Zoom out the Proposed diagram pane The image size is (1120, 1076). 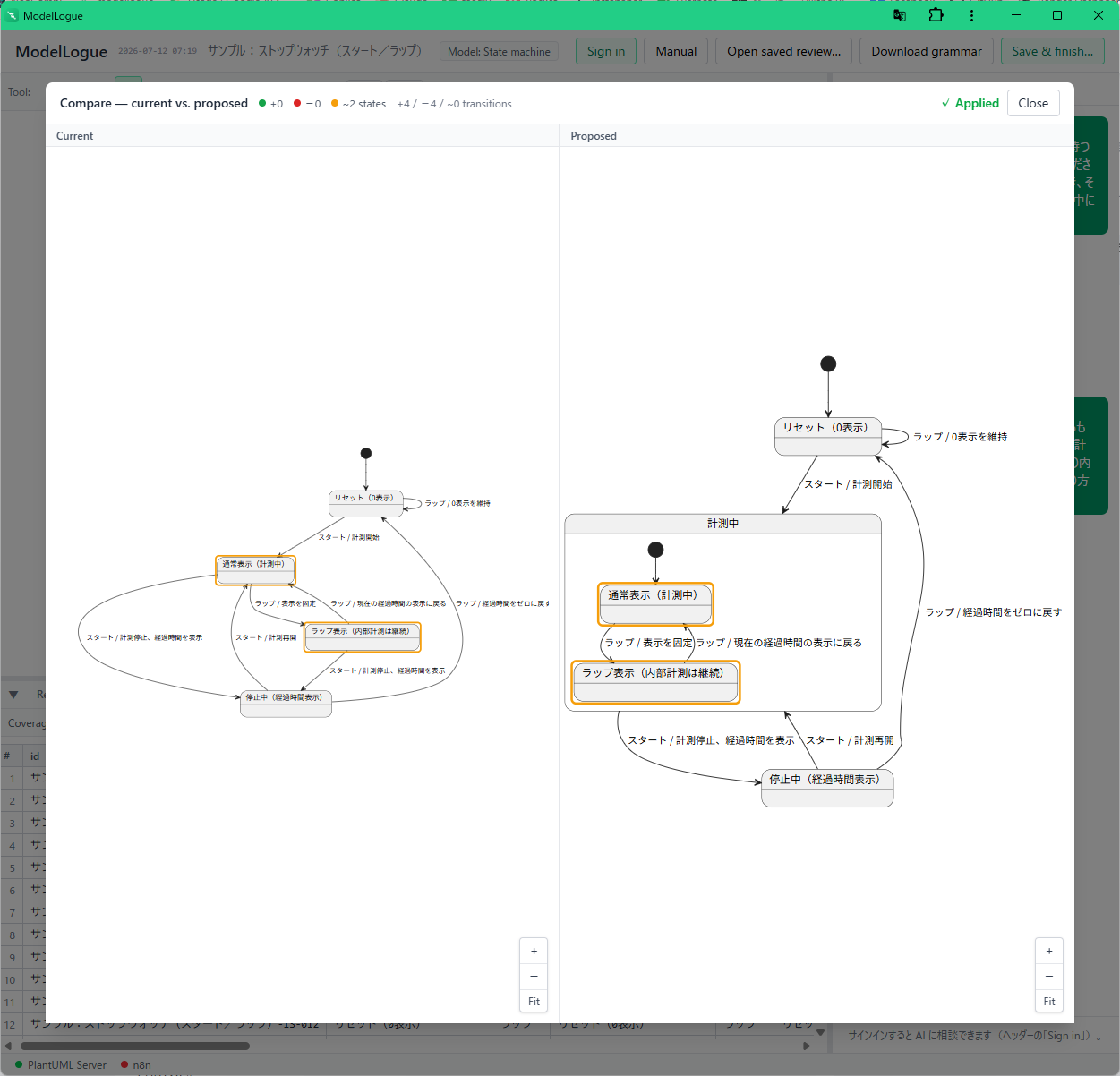[x=1049, y=976]
